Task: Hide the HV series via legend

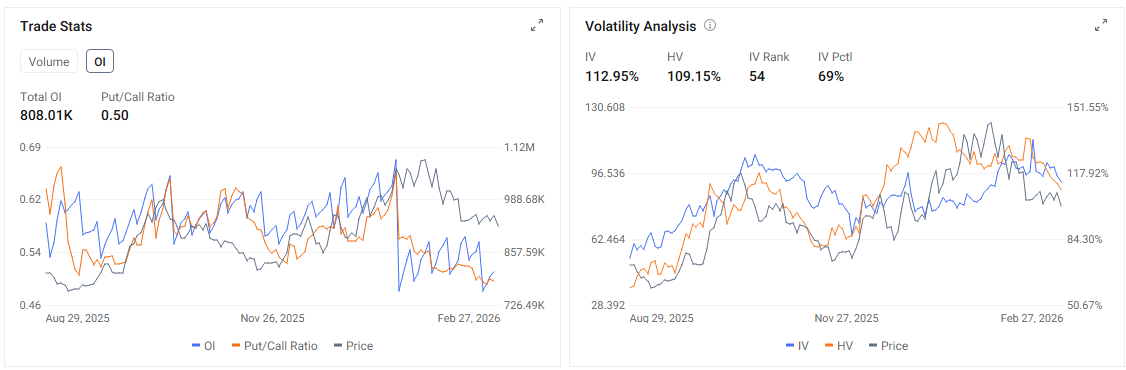Action: coord(839,346)
